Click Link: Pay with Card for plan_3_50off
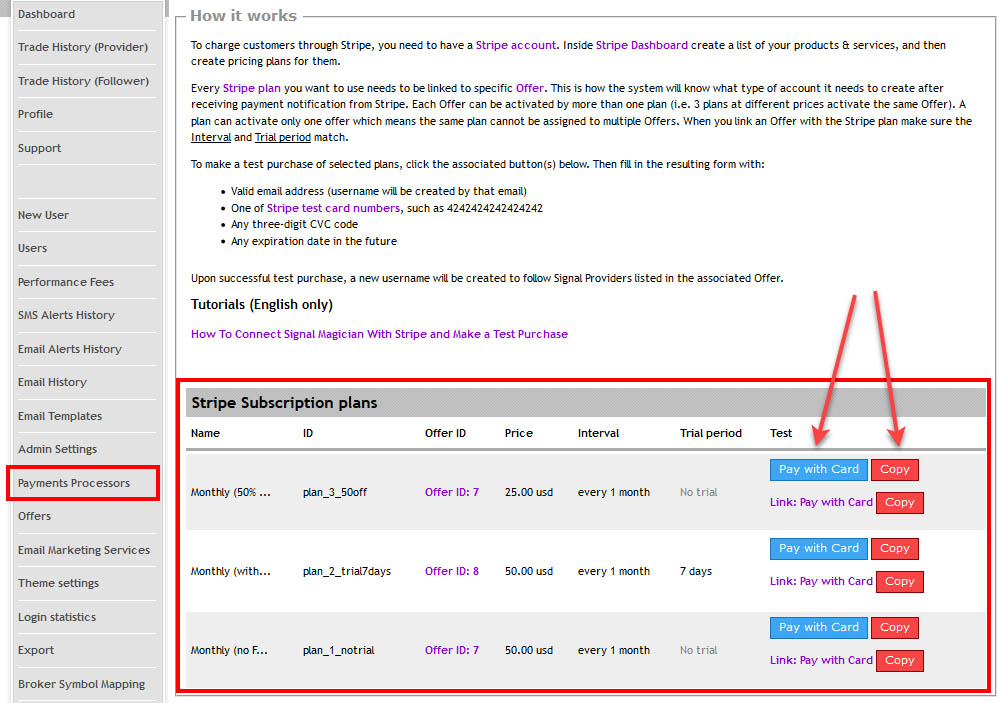The image size is (1000, 703). 821,502
